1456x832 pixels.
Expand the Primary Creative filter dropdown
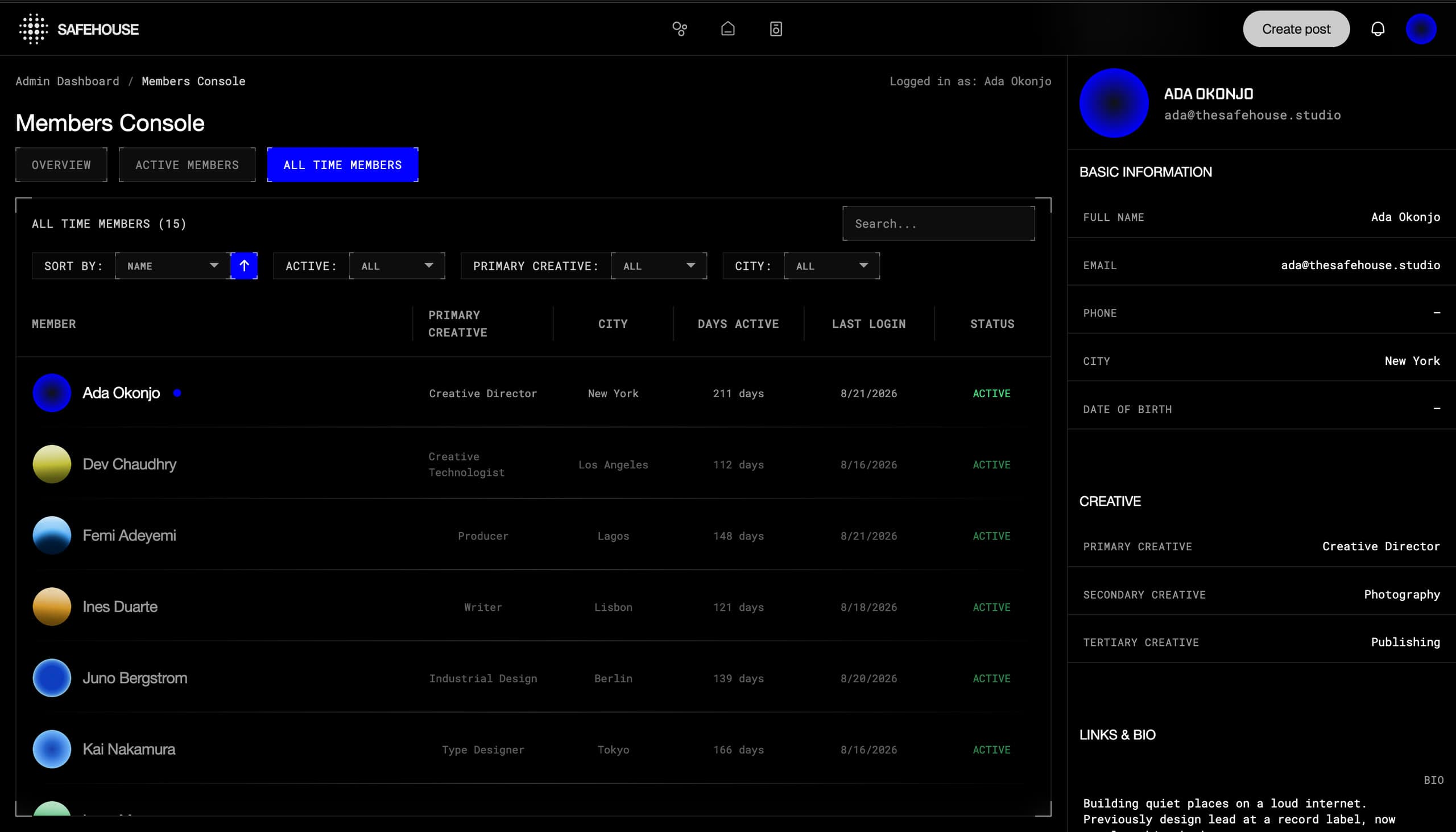click(x=659, y=266)
